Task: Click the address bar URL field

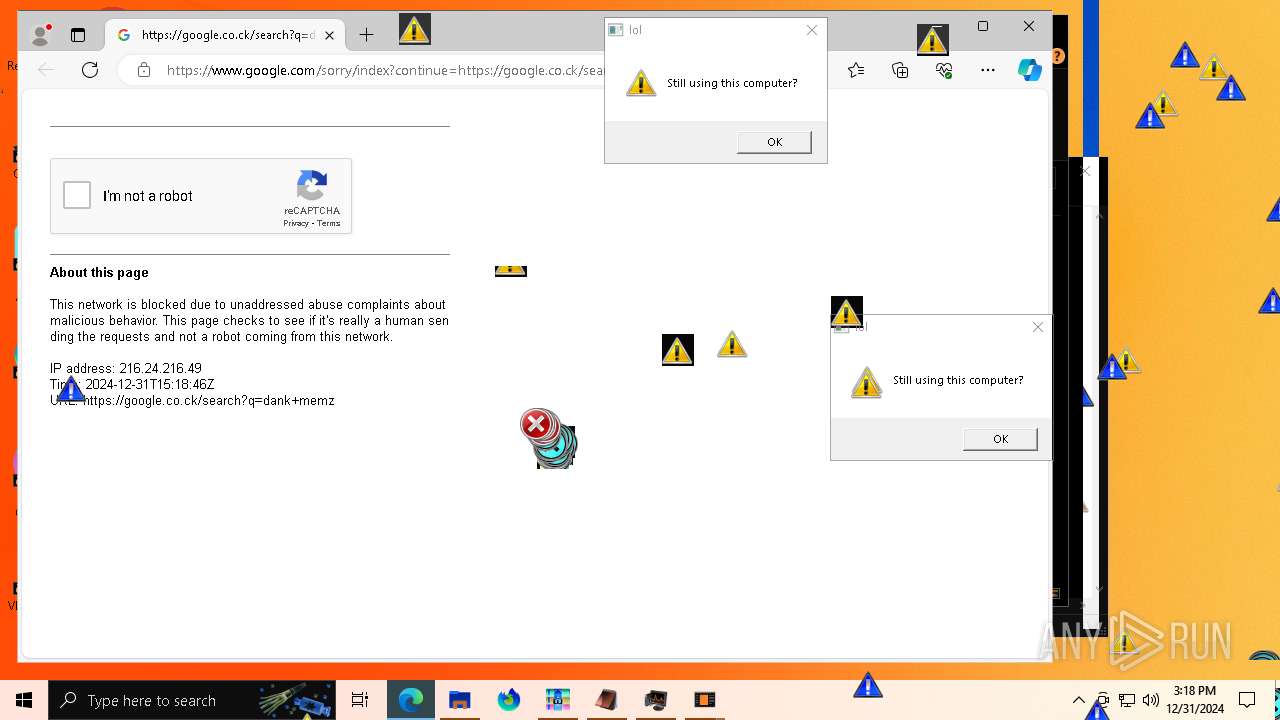Action: point(386,70)
